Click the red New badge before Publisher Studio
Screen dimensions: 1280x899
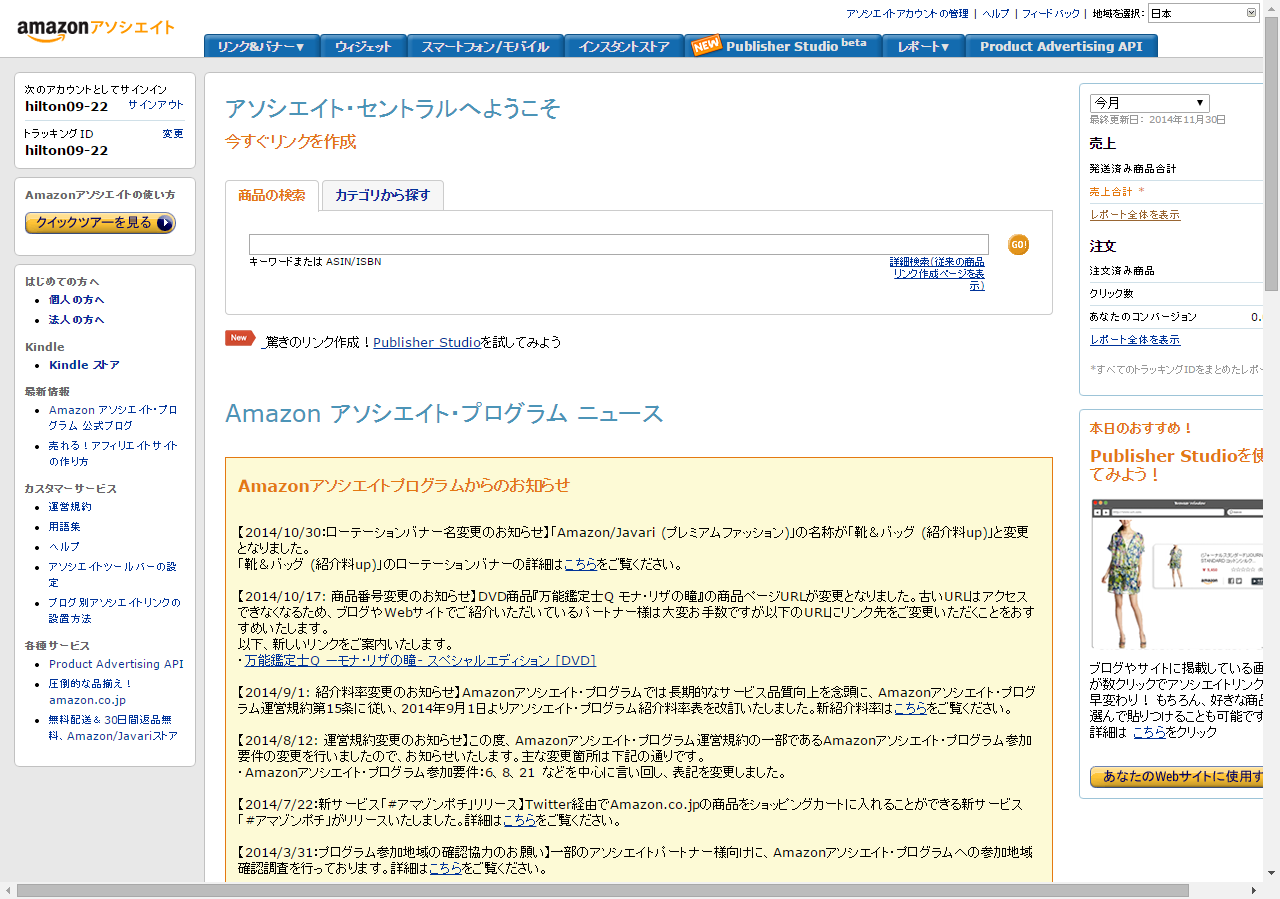pyautogui.click(x=240, y=338)
